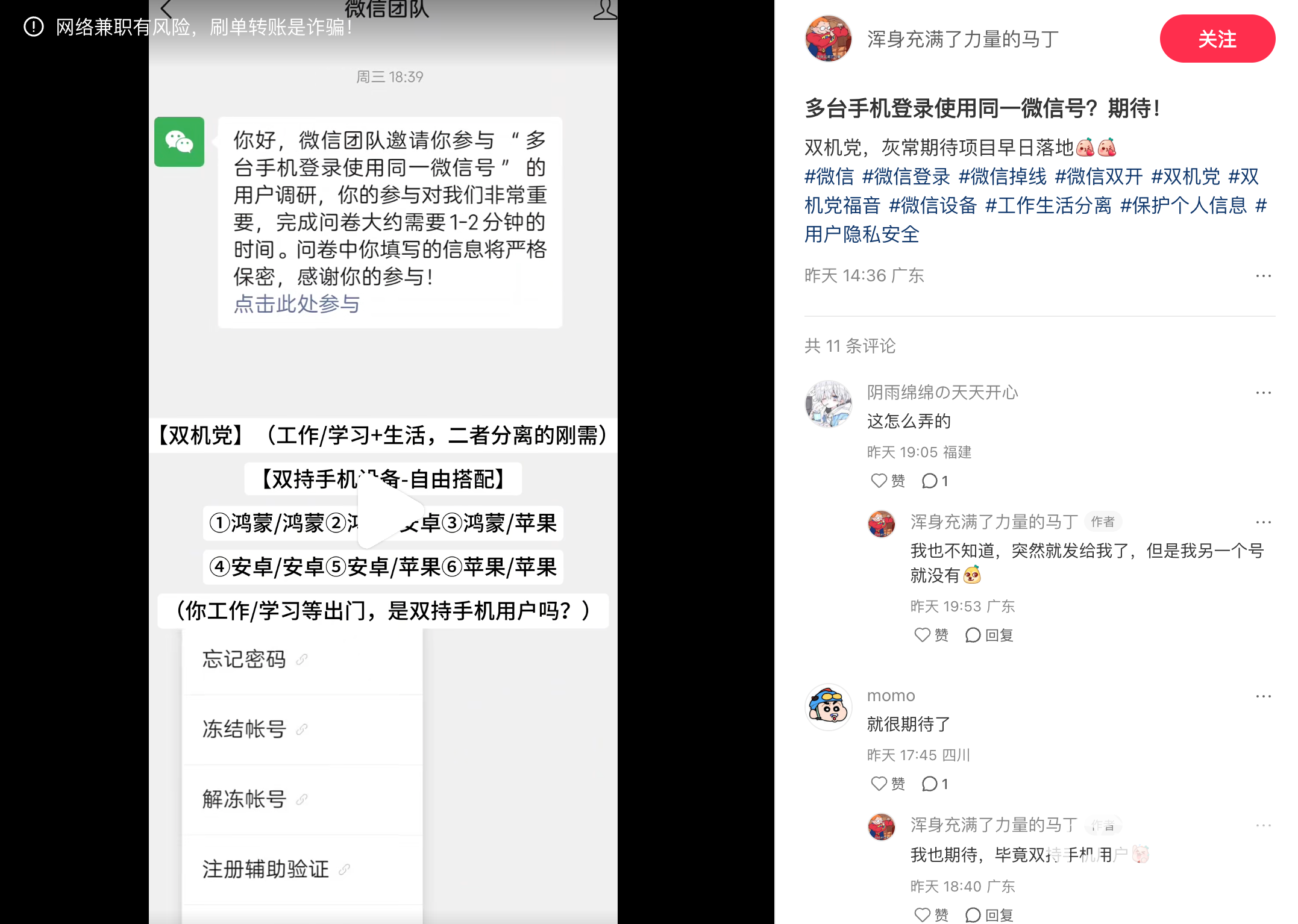
Task: Like author's reply 我也不知道
Action: coord(931,635)
